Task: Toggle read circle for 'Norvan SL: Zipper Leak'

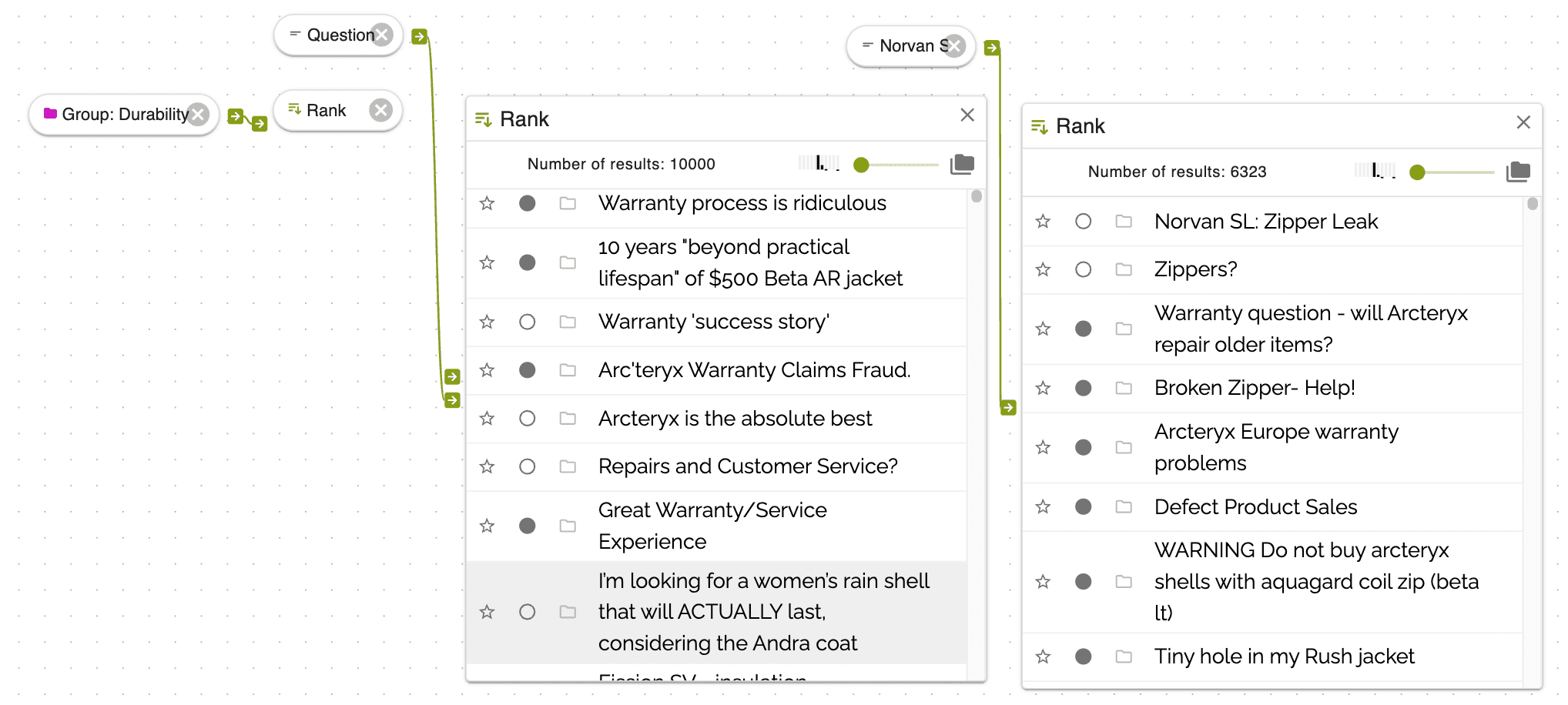Action: (x=1083, y=222)
